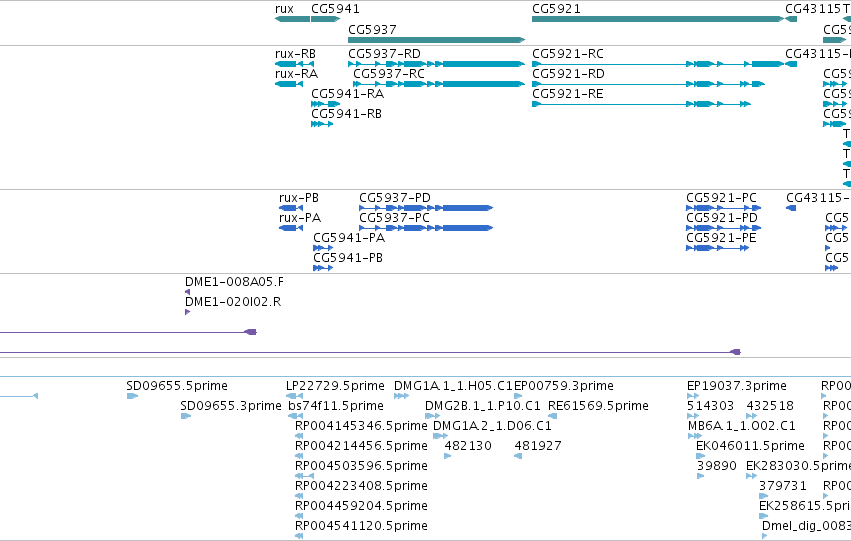Click the CG5937-RD transcript glyph
Screen dimensions: 851x541
pos(436,64)
